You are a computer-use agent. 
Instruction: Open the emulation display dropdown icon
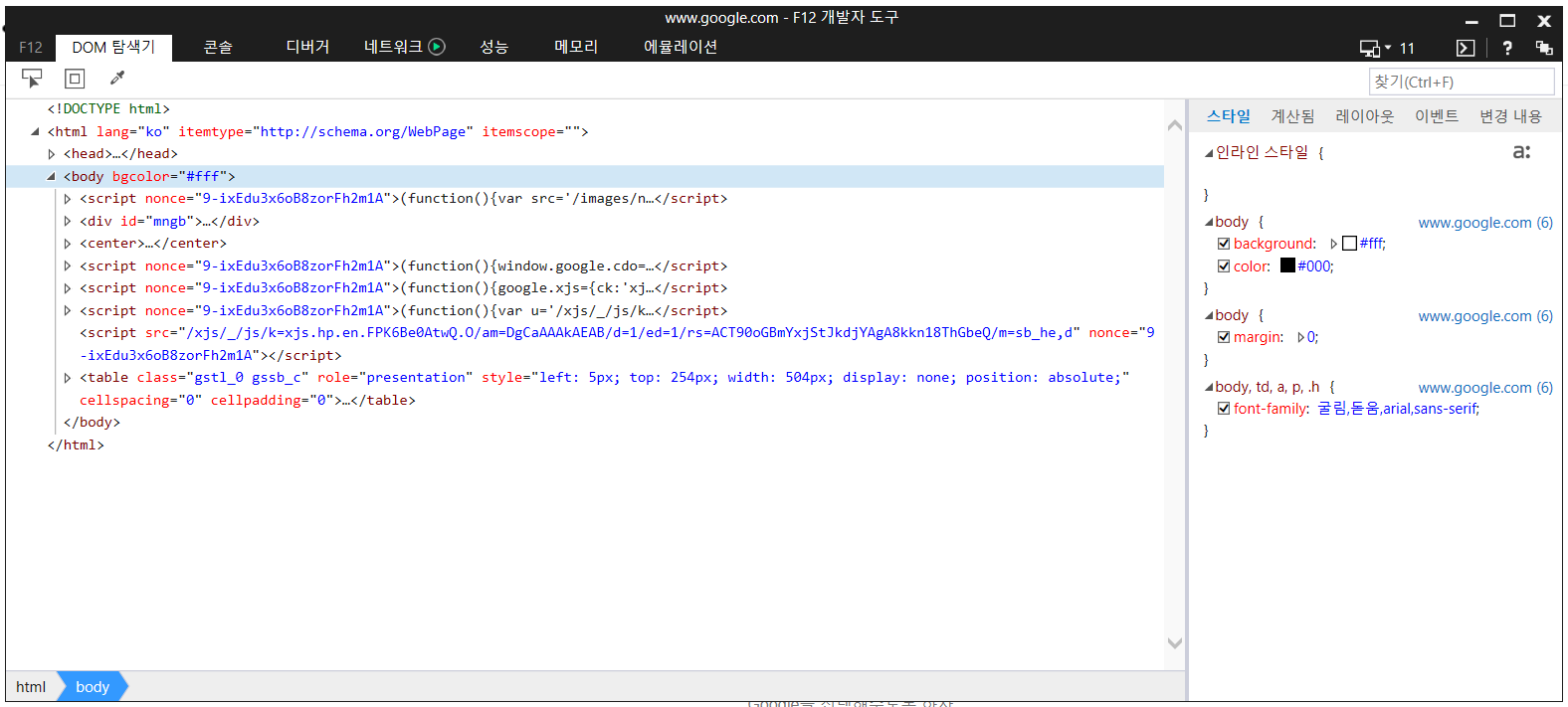pos(1375,48)
